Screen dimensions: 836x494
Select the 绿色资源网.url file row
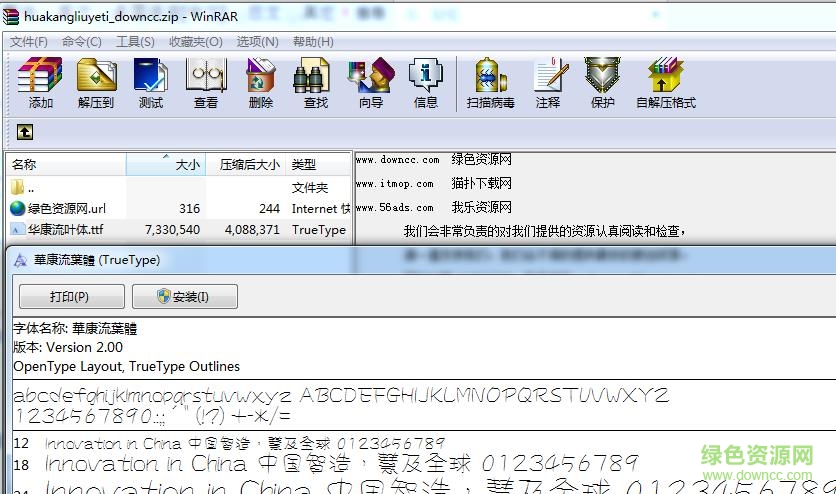coord(179,208)
